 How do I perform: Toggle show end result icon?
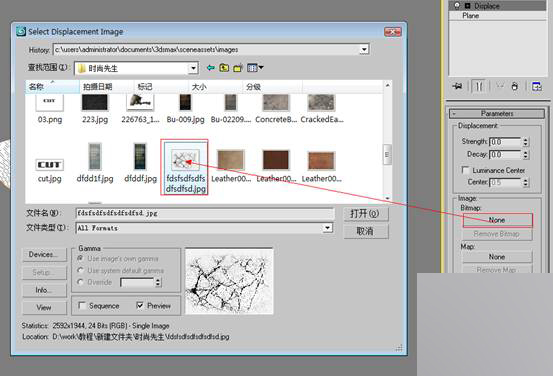pos(479,86)
